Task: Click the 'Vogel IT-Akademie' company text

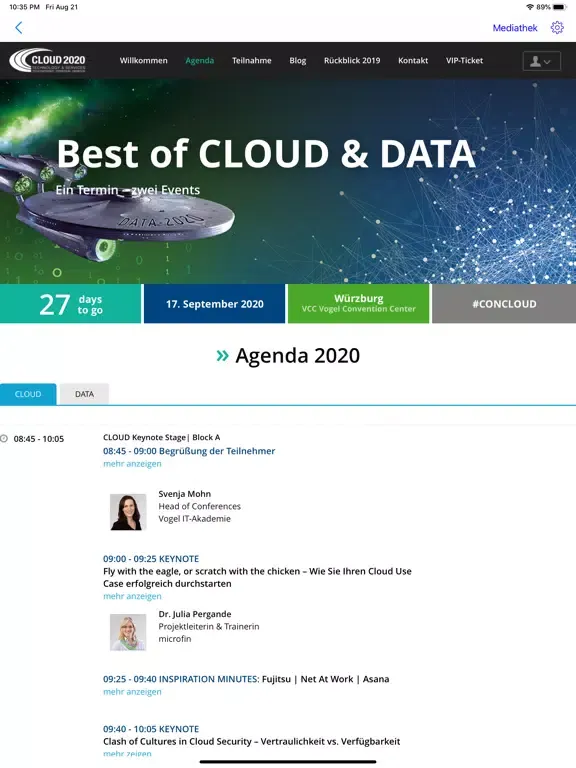Action: [194, 518]
